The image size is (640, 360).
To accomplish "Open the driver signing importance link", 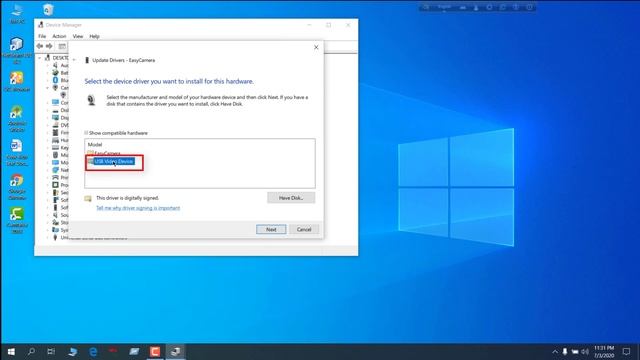I will pyautogui.click(x=138, y=208).
